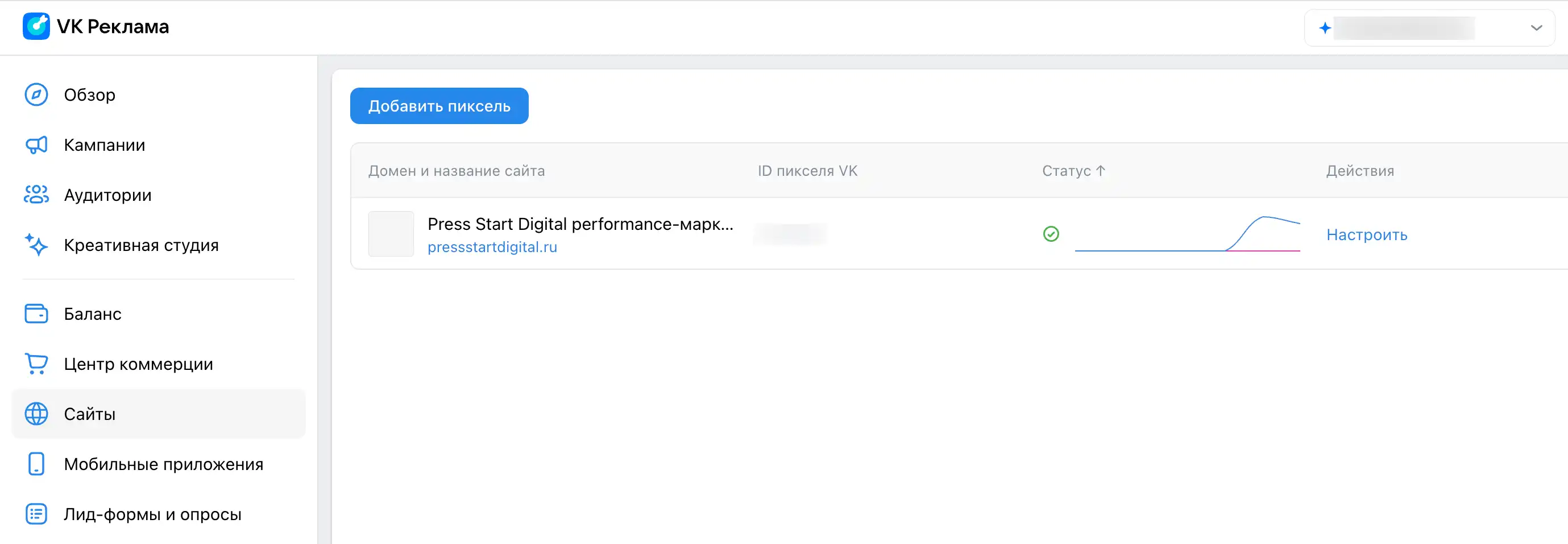Click the Центр коммерции cart icon
Screen dimensions: 1568x544
click(36, 364)
